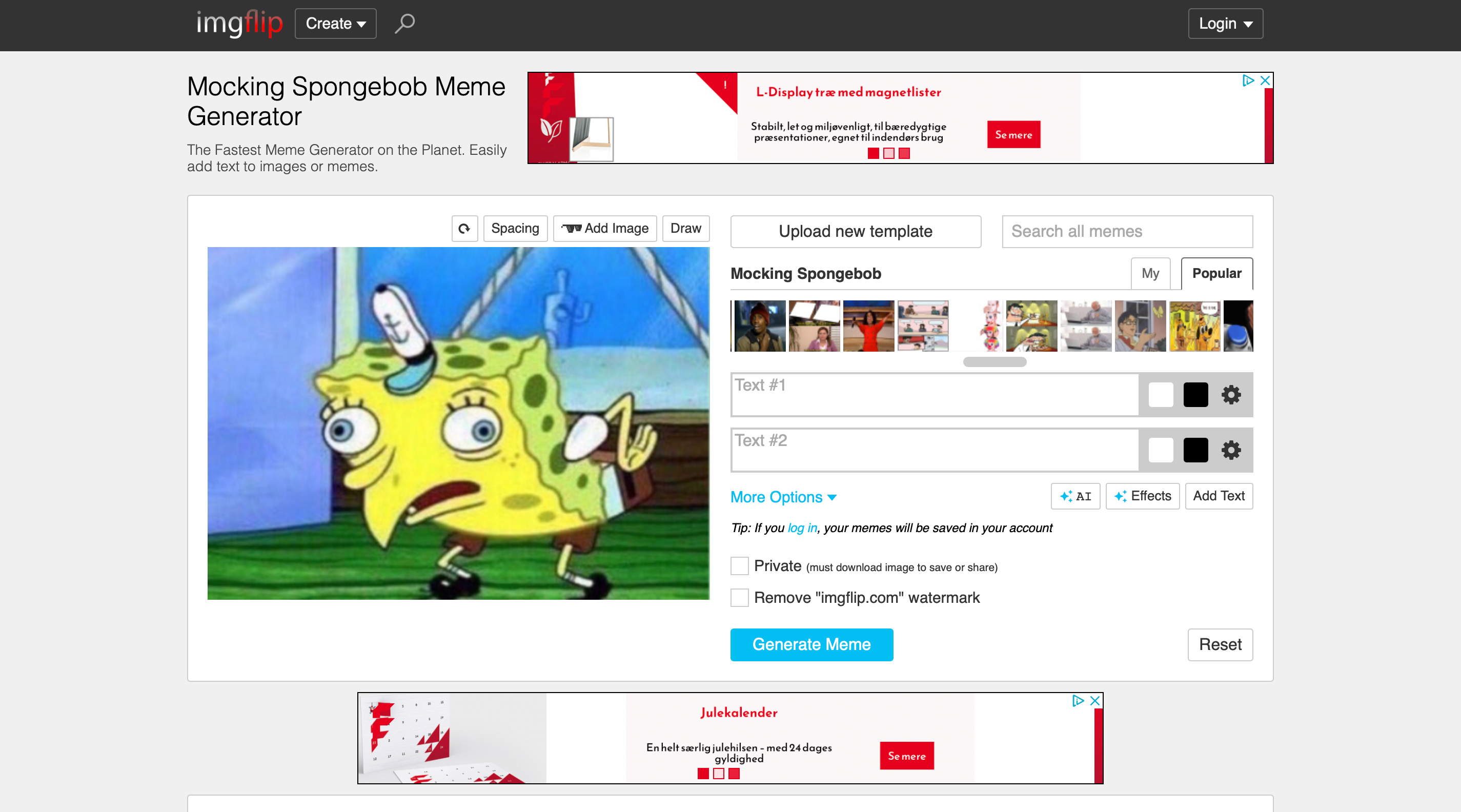
Task: Click the template list horizontal scrollbar
Action: click(995, 362)
